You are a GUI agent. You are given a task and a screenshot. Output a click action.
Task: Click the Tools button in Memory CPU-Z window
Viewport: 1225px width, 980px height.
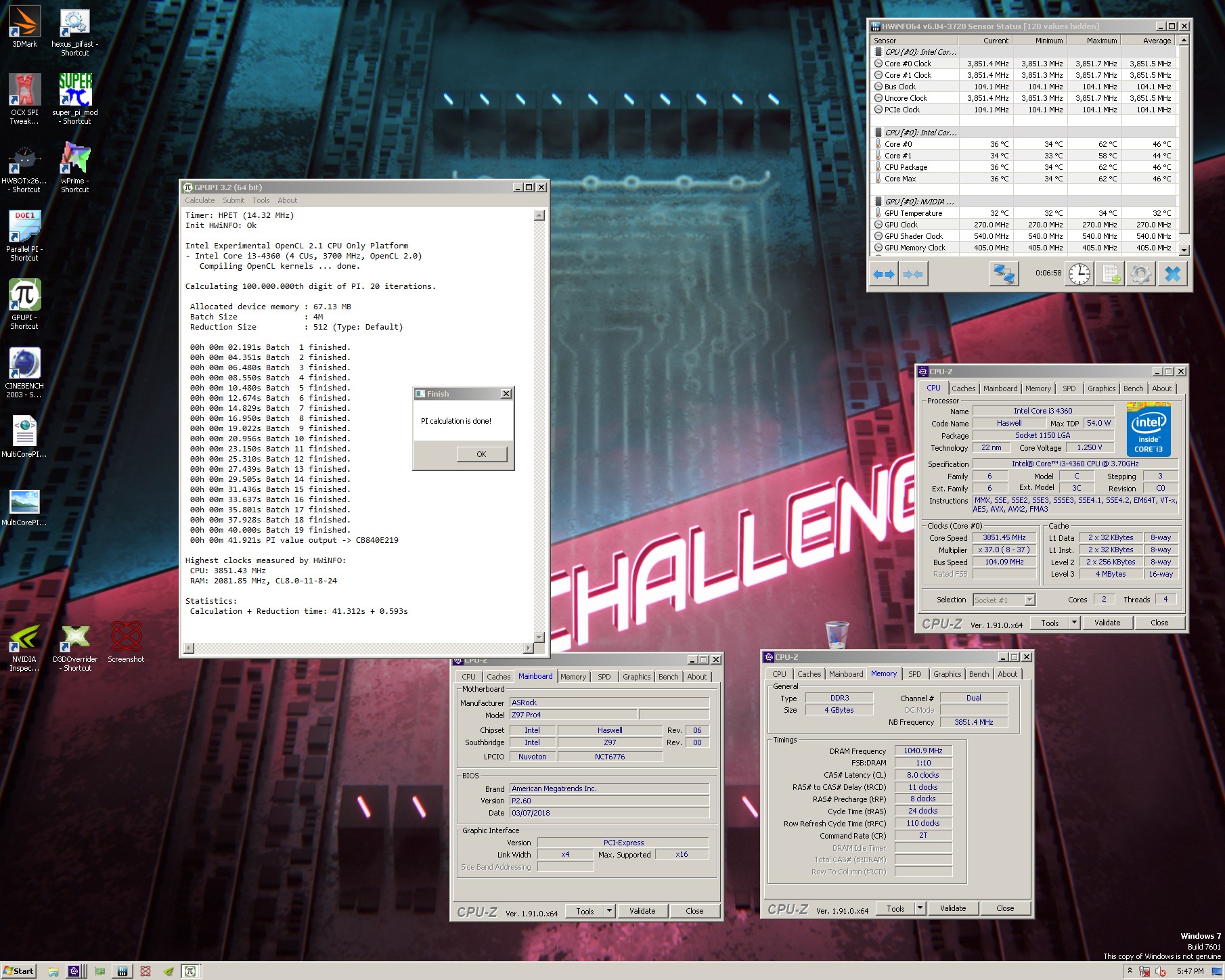[895, 908]
